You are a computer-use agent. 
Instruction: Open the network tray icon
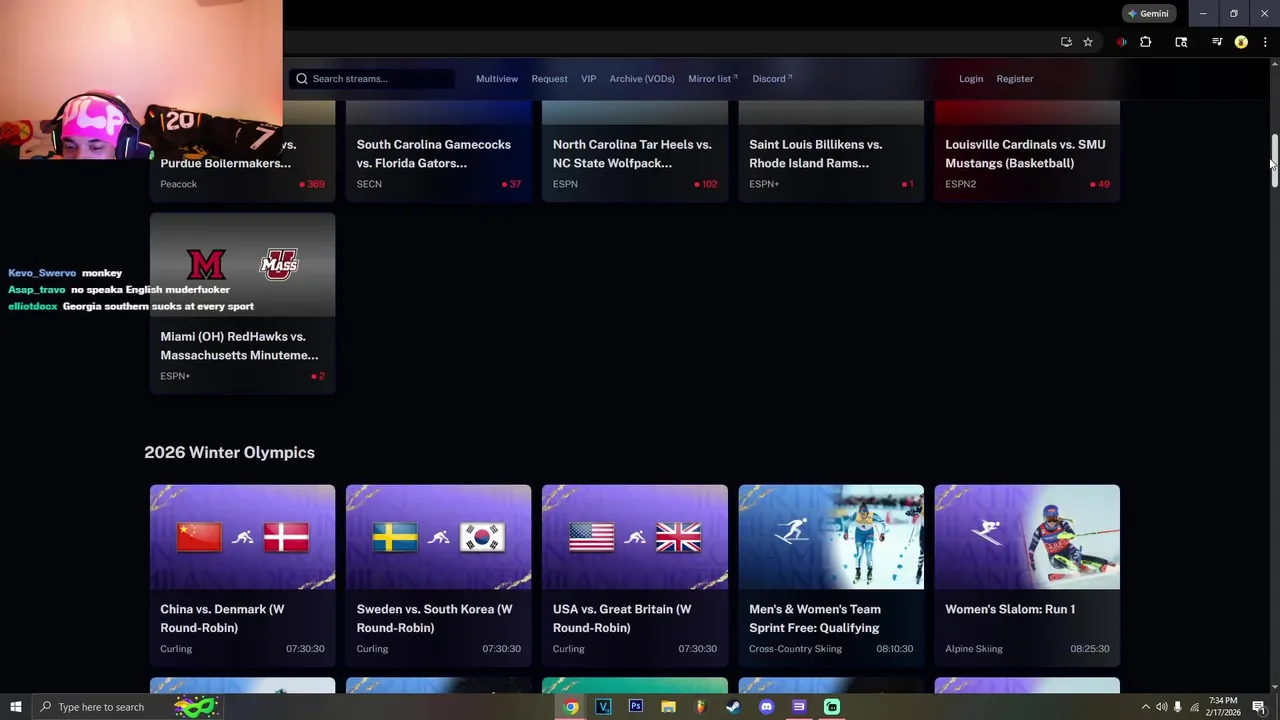1194,707
